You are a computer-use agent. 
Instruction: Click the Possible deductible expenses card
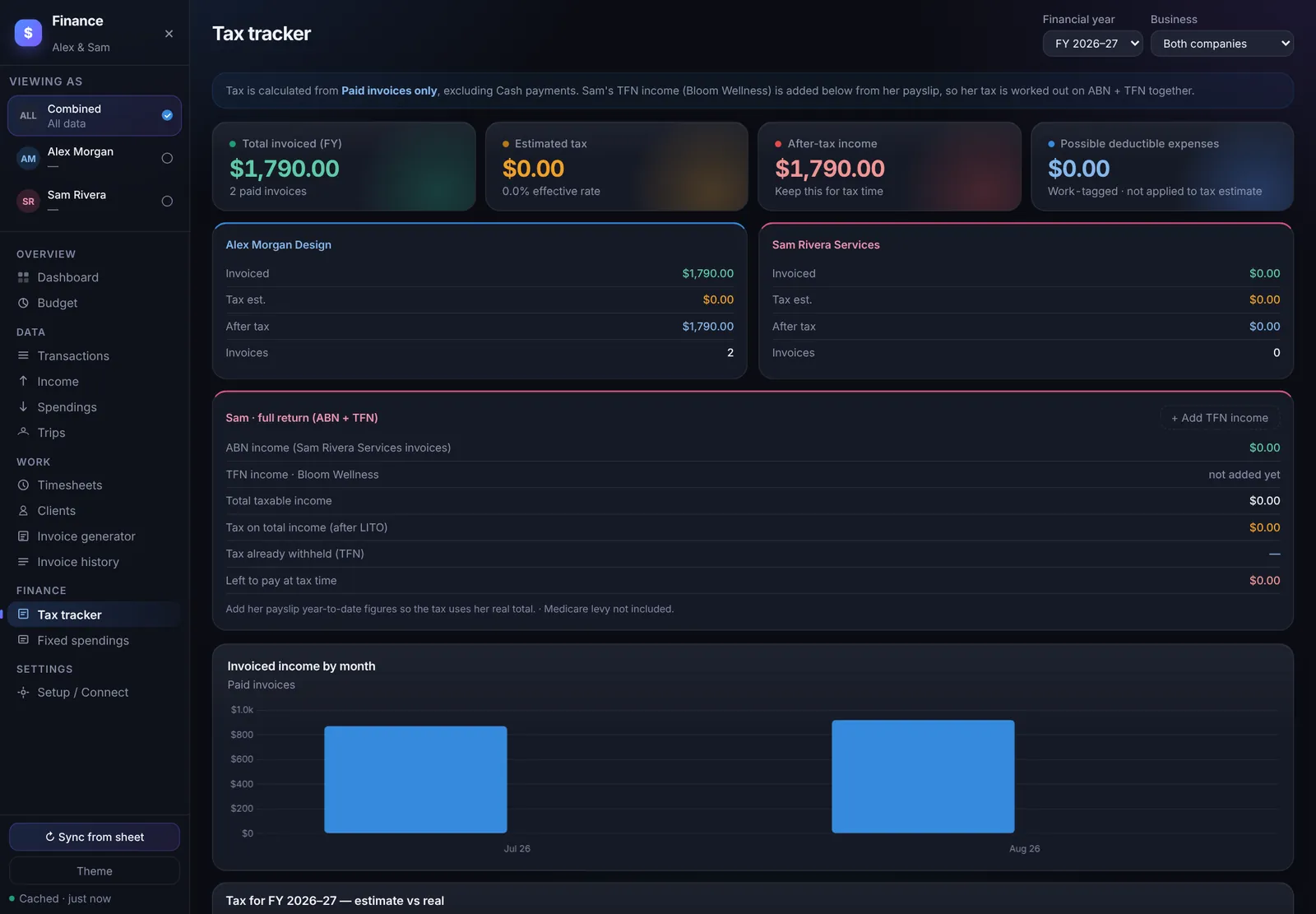[x=1162, y=166]
